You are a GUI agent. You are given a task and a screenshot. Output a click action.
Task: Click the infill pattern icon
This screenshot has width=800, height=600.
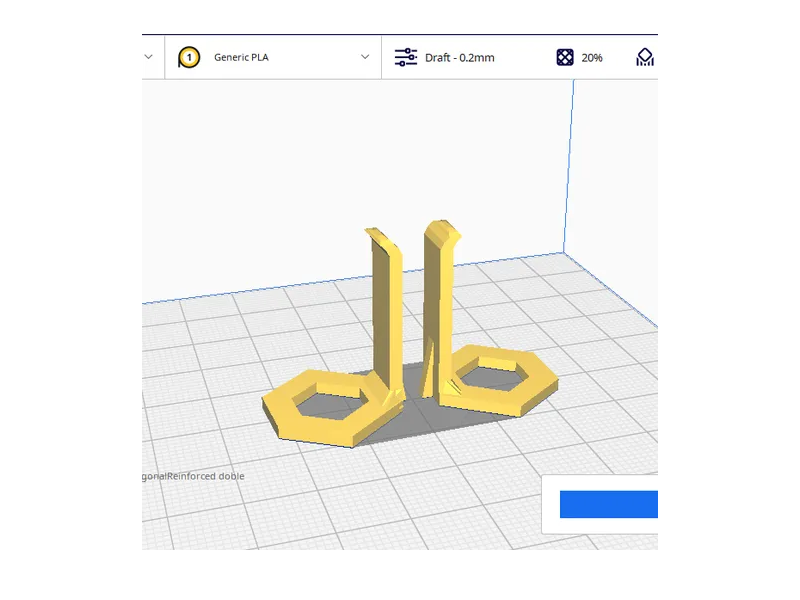tap(565, 57)
